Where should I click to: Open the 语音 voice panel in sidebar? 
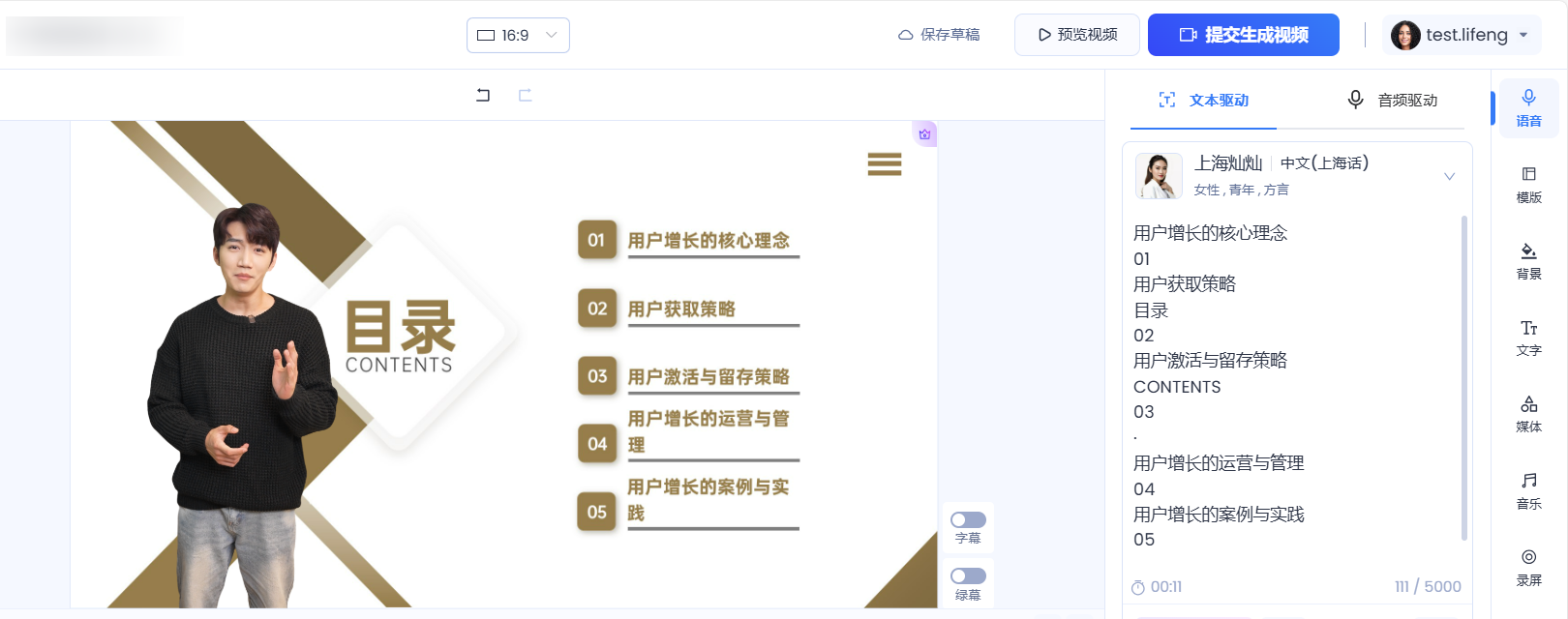[x=1528, y=107]
